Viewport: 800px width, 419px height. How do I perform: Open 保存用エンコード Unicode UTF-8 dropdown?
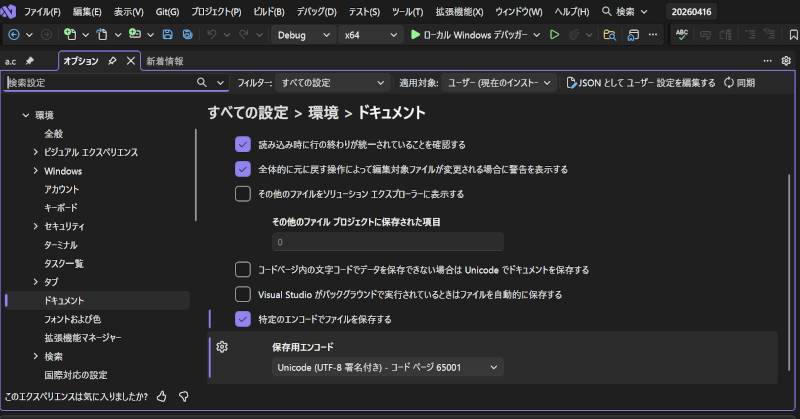(388, 367)
